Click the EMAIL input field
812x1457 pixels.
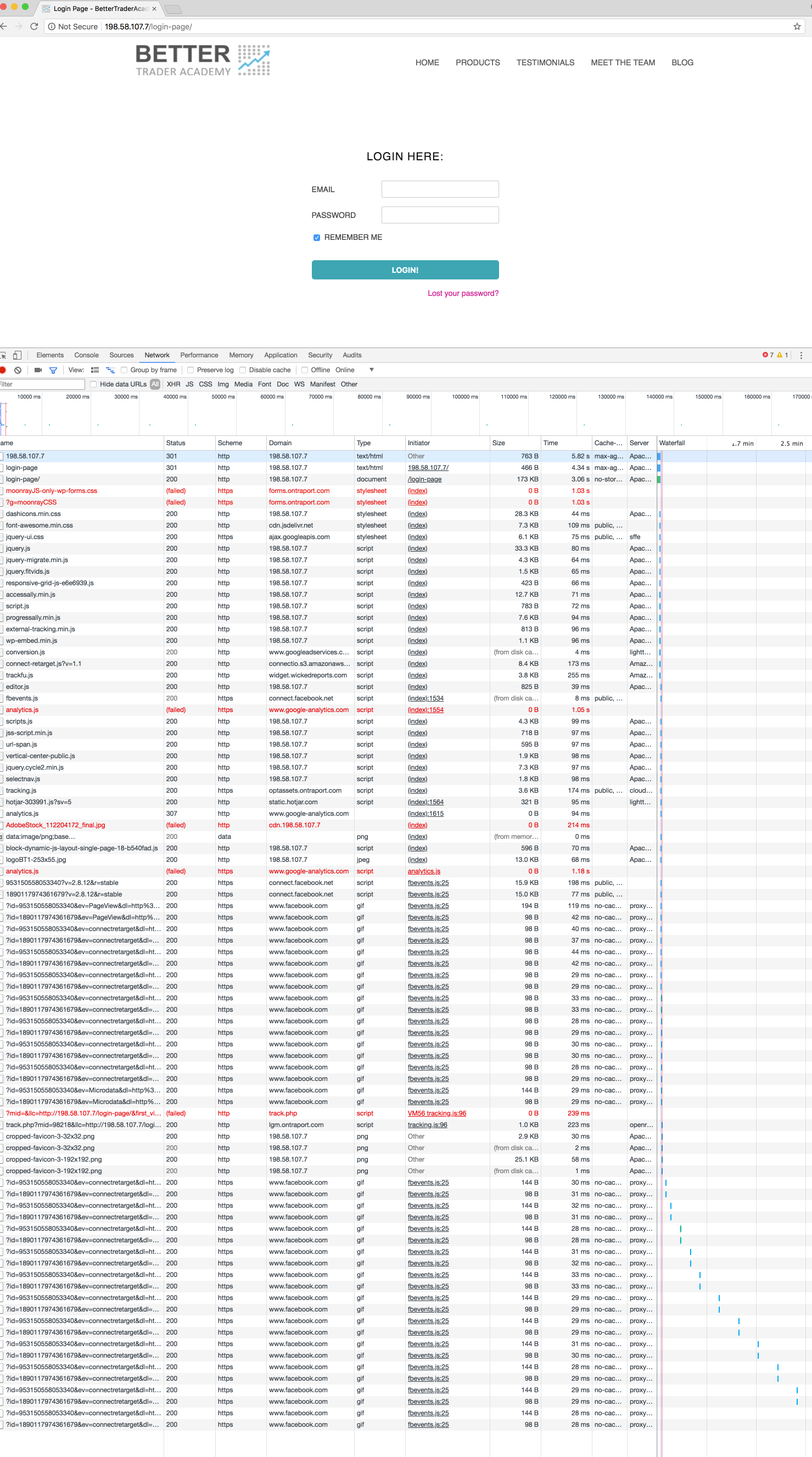click(x=440, y=189)
